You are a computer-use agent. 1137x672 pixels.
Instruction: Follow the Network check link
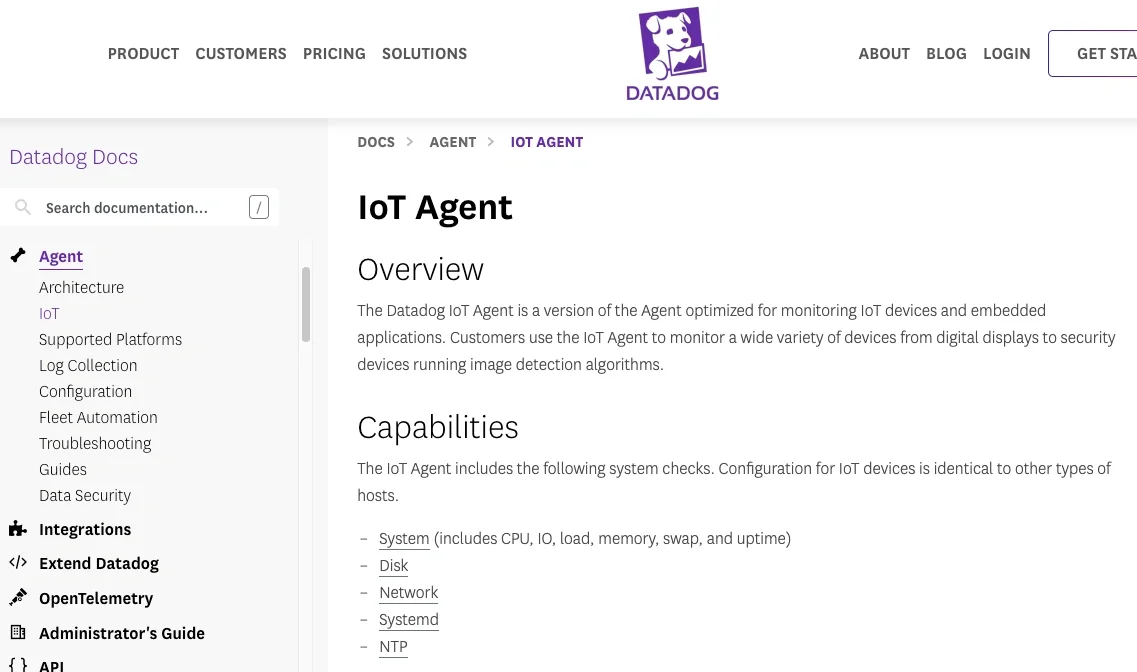click(x=408, y=592)
